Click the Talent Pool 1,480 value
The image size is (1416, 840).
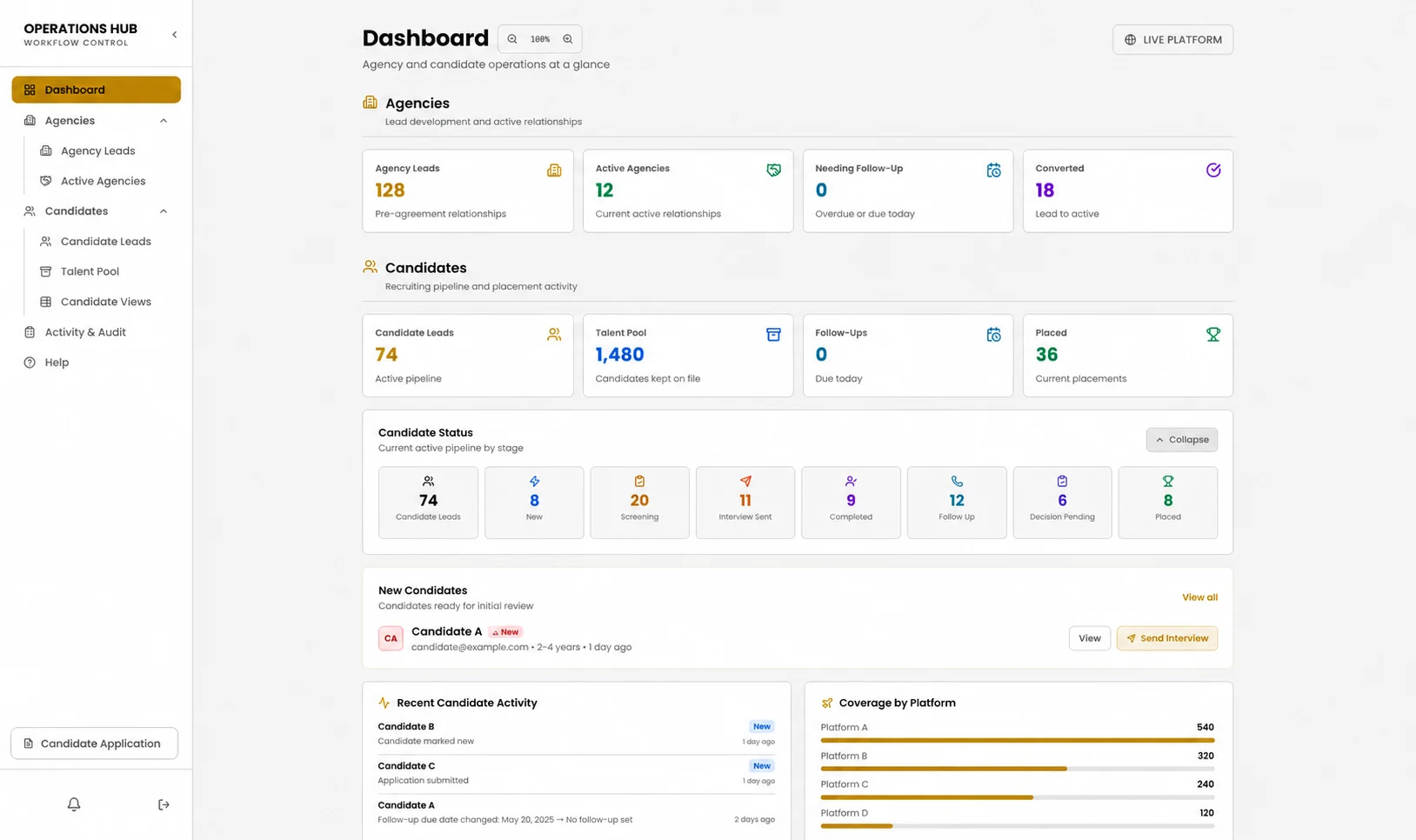click(619, 355)
